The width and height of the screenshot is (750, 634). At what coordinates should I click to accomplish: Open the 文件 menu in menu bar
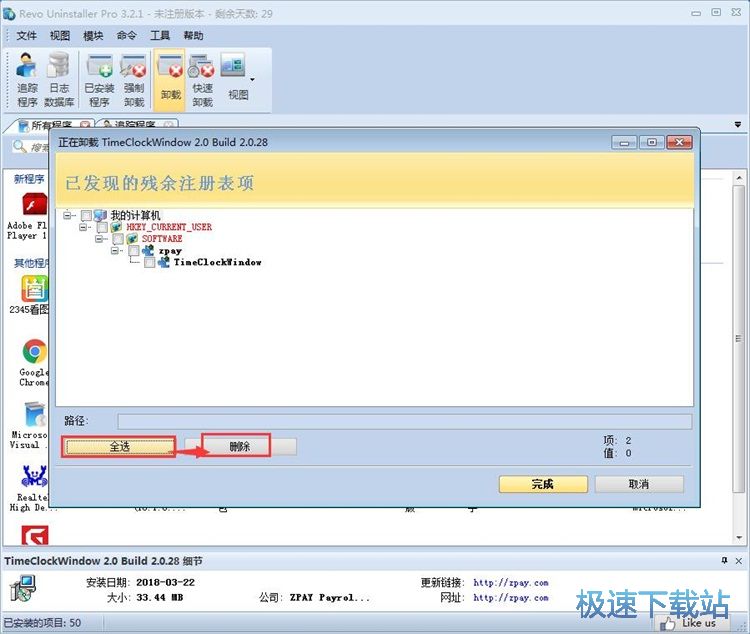tap(27, 36)
